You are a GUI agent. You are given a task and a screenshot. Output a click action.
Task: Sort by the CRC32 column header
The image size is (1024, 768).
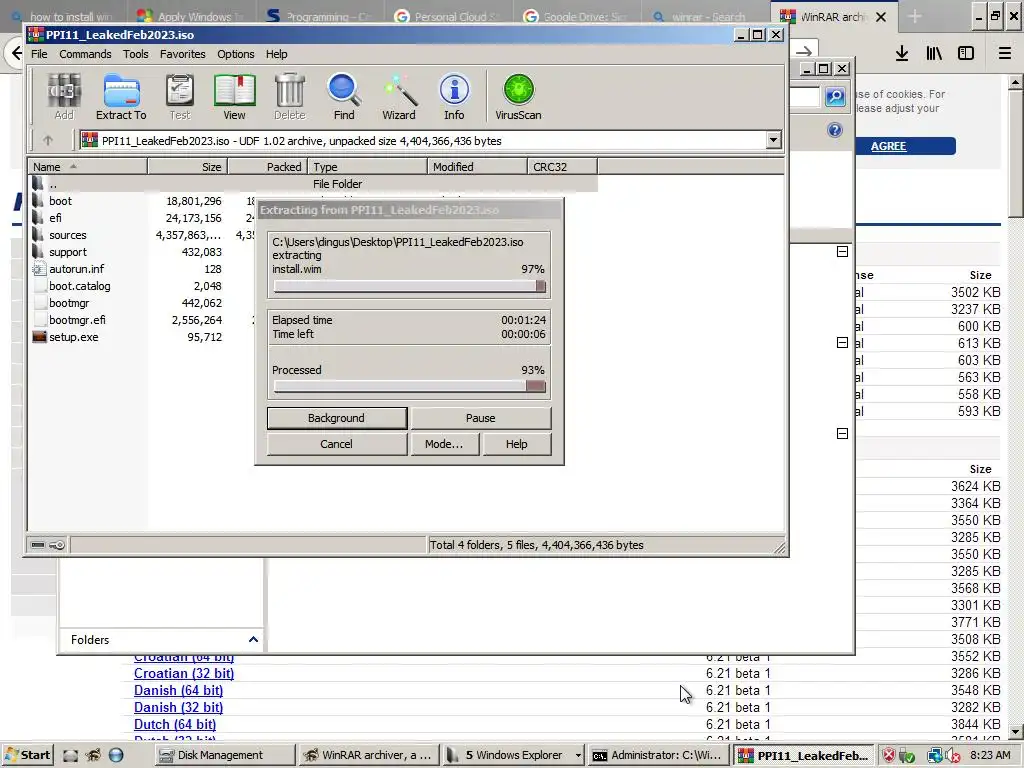click(x=562, y=167)
